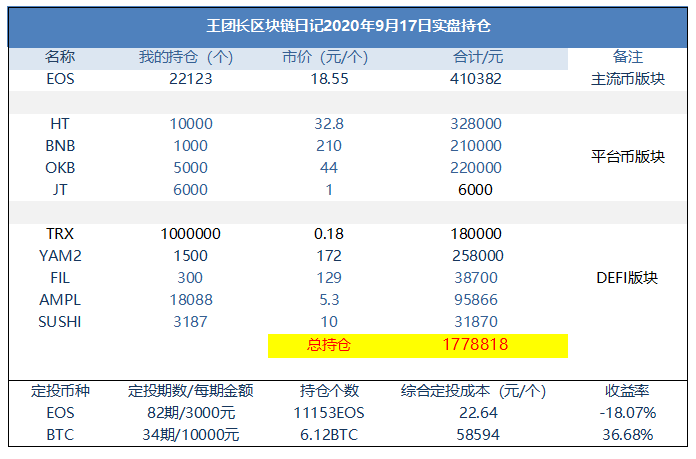Click the return rate 36.68%
This screenshot has width=696, height=459.
tap(628, 435)
